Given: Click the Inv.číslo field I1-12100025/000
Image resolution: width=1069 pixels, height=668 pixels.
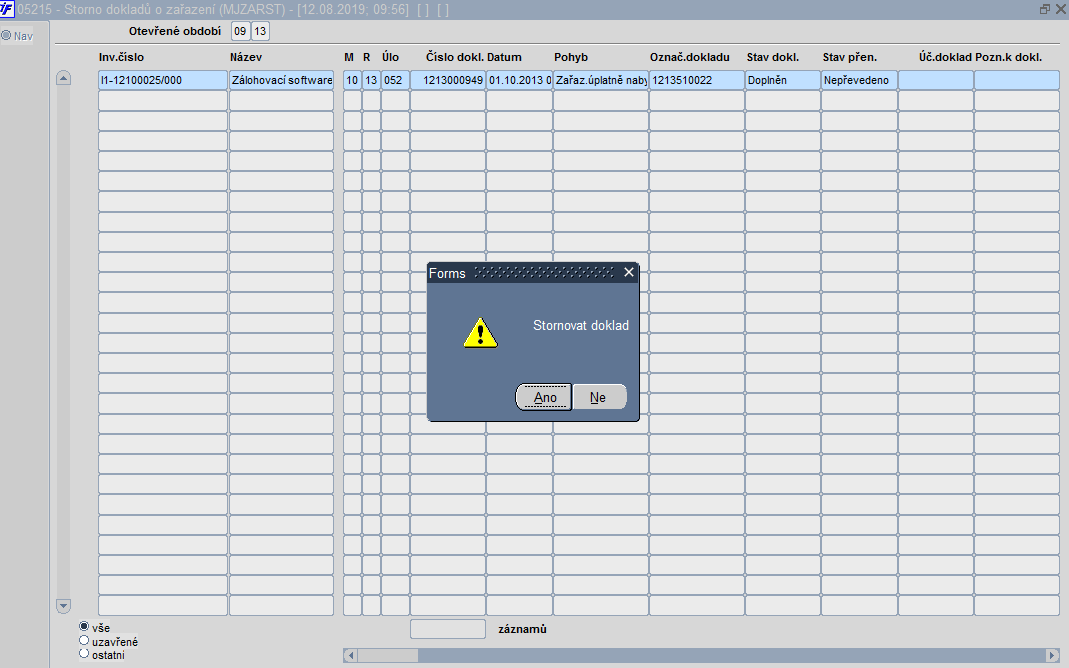Looking at the screenshot, I should 163,80.
